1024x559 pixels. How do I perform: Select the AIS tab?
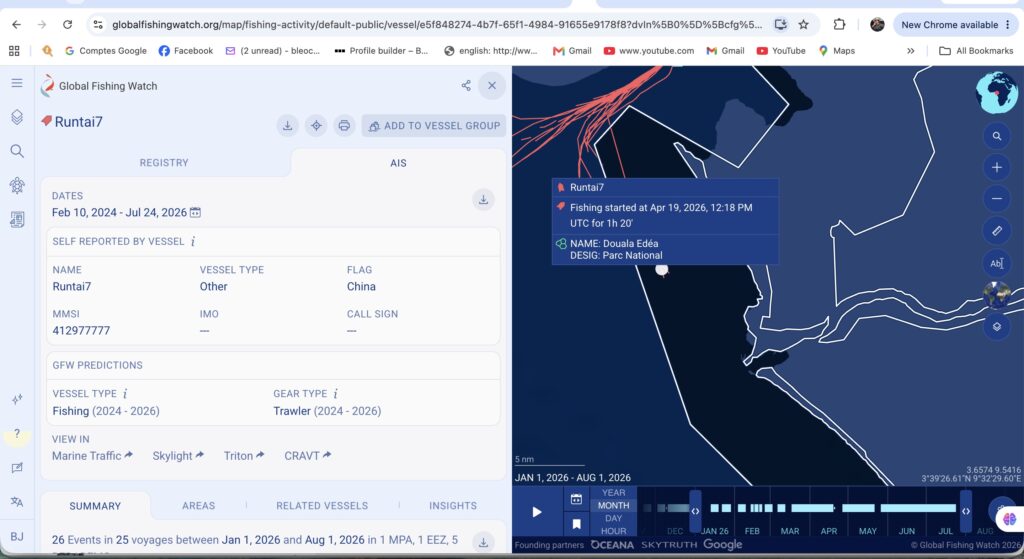coord(398,163)
